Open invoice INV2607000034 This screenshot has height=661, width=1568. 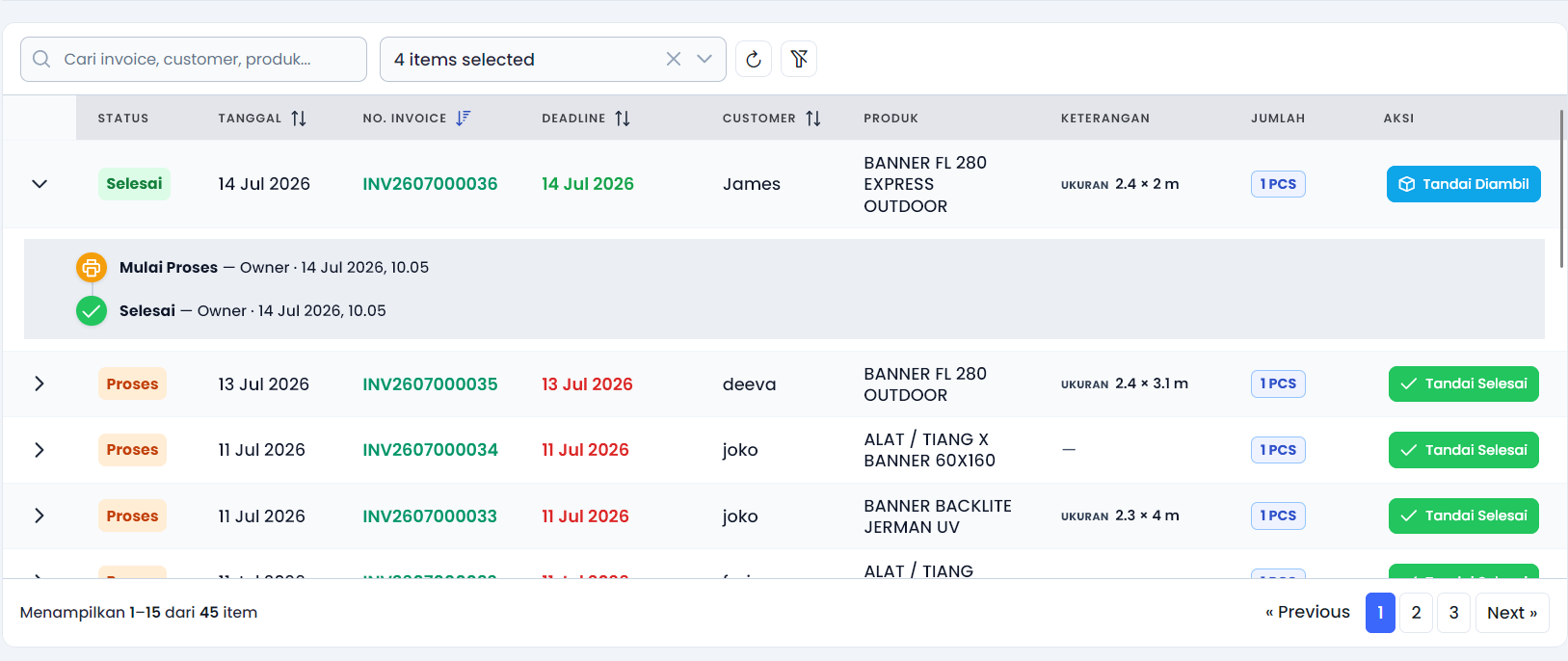point(430,450)
